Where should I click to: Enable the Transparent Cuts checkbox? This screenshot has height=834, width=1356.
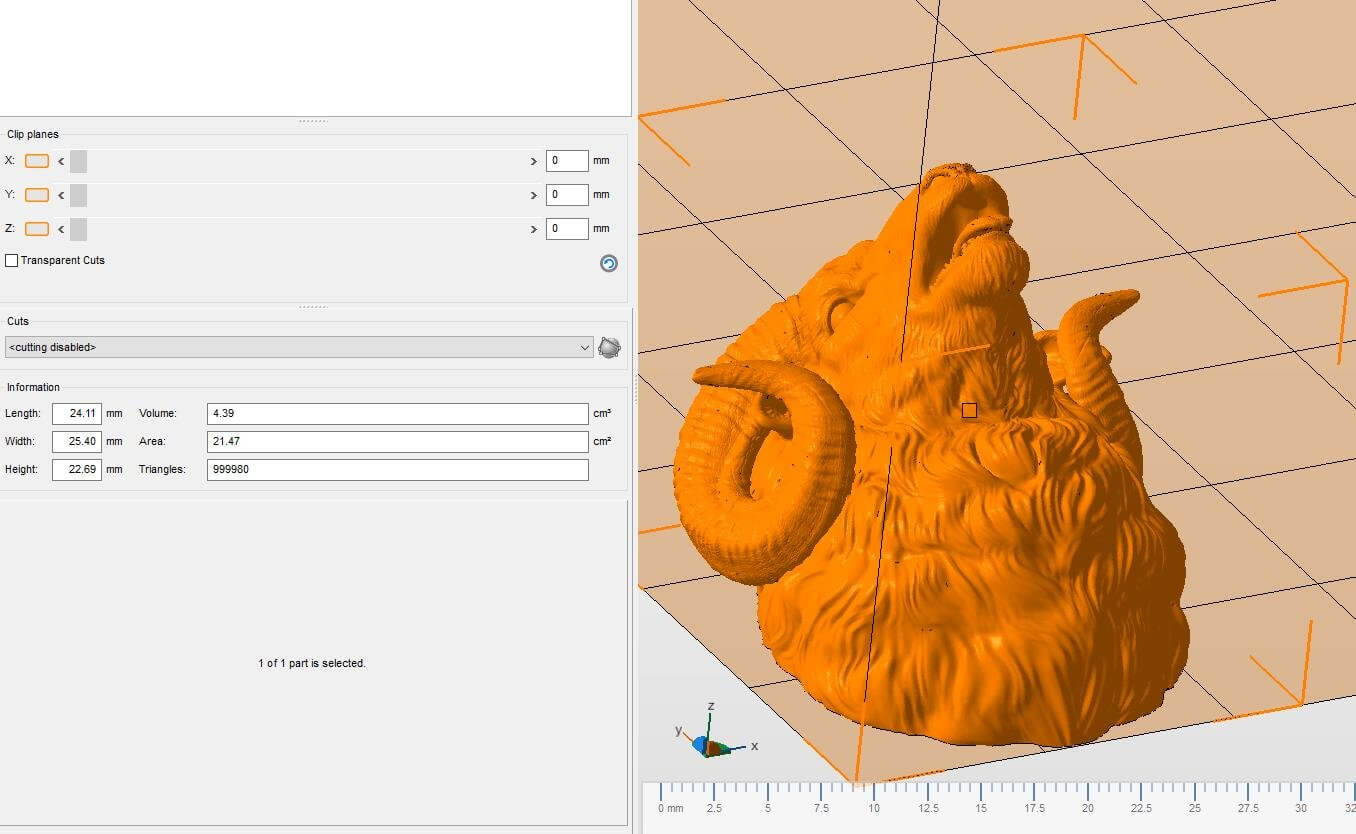pos(12,261)
